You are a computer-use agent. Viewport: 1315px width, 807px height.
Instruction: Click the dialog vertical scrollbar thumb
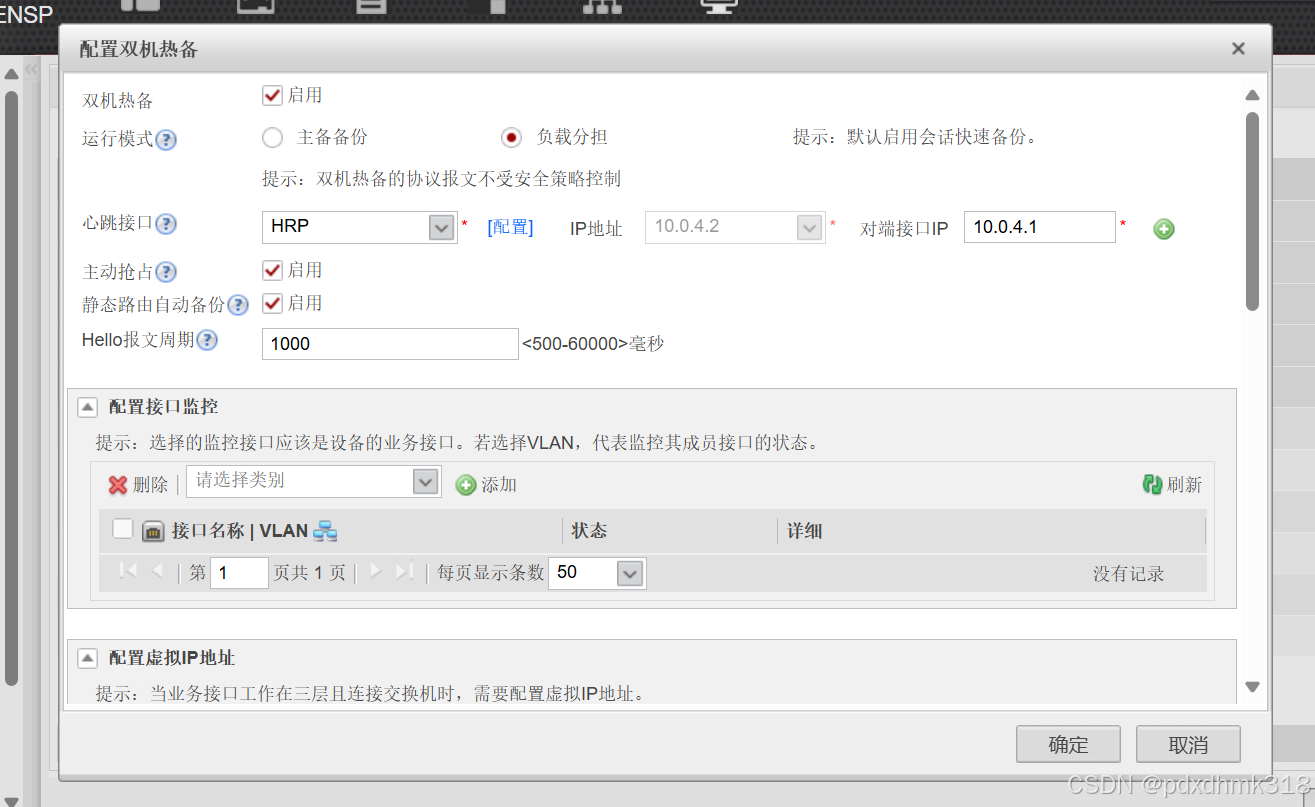pos(1252,210)
